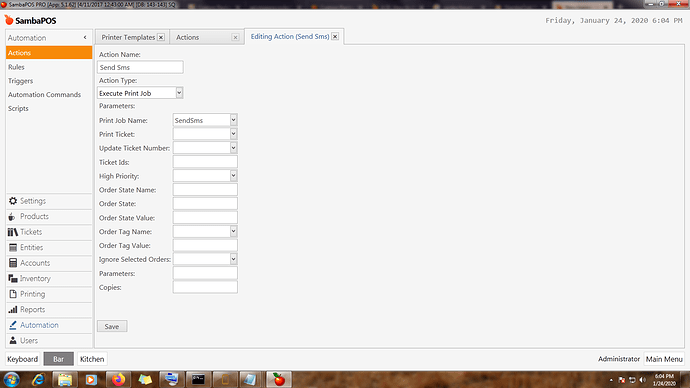Open the Print Job Name dropdown
Screen dimensions: 690x388
tap(233, 120)
